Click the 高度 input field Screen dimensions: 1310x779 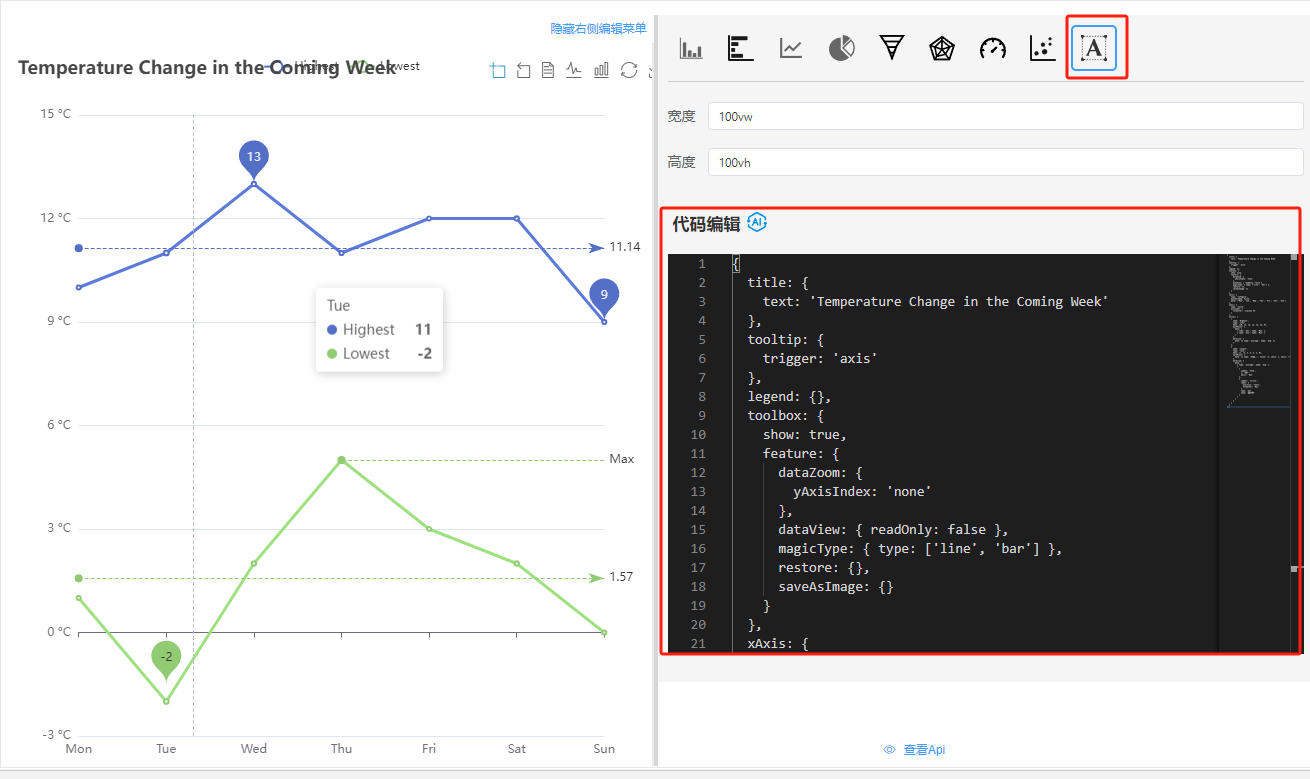coord(1005,162)
